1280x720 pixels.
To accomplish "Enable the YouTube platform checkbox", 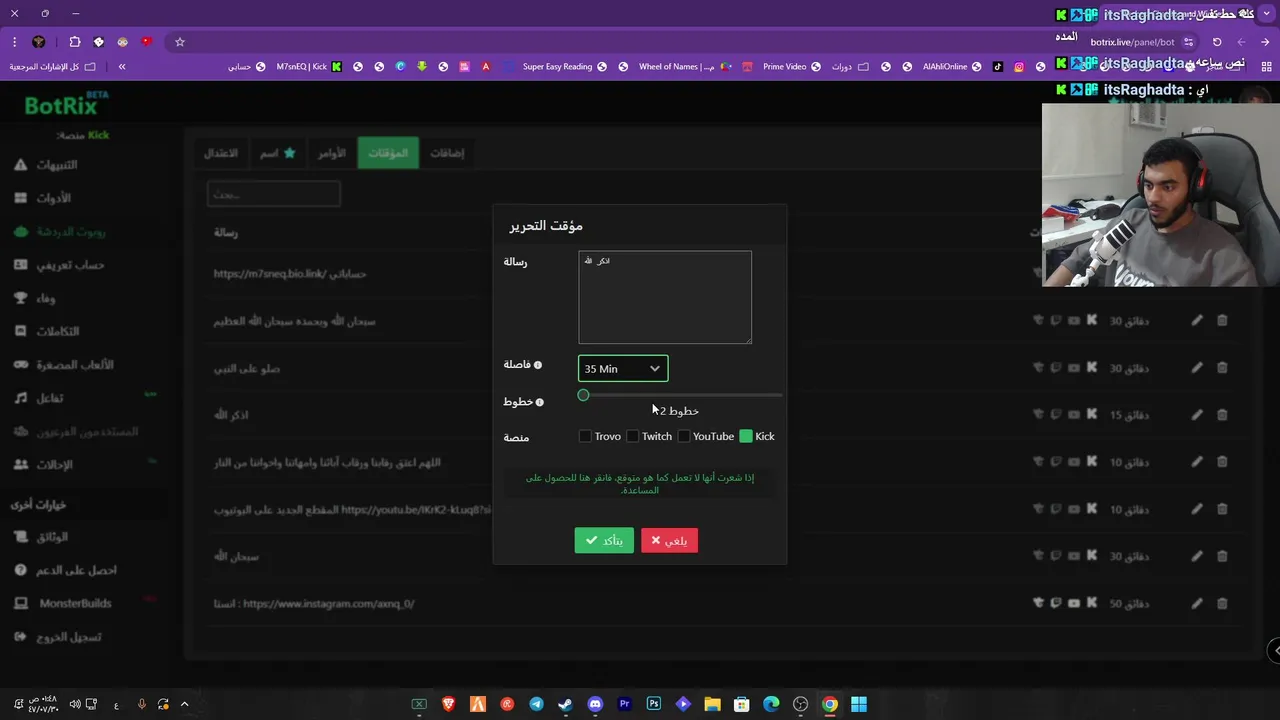I will click(x=683, y=436).
